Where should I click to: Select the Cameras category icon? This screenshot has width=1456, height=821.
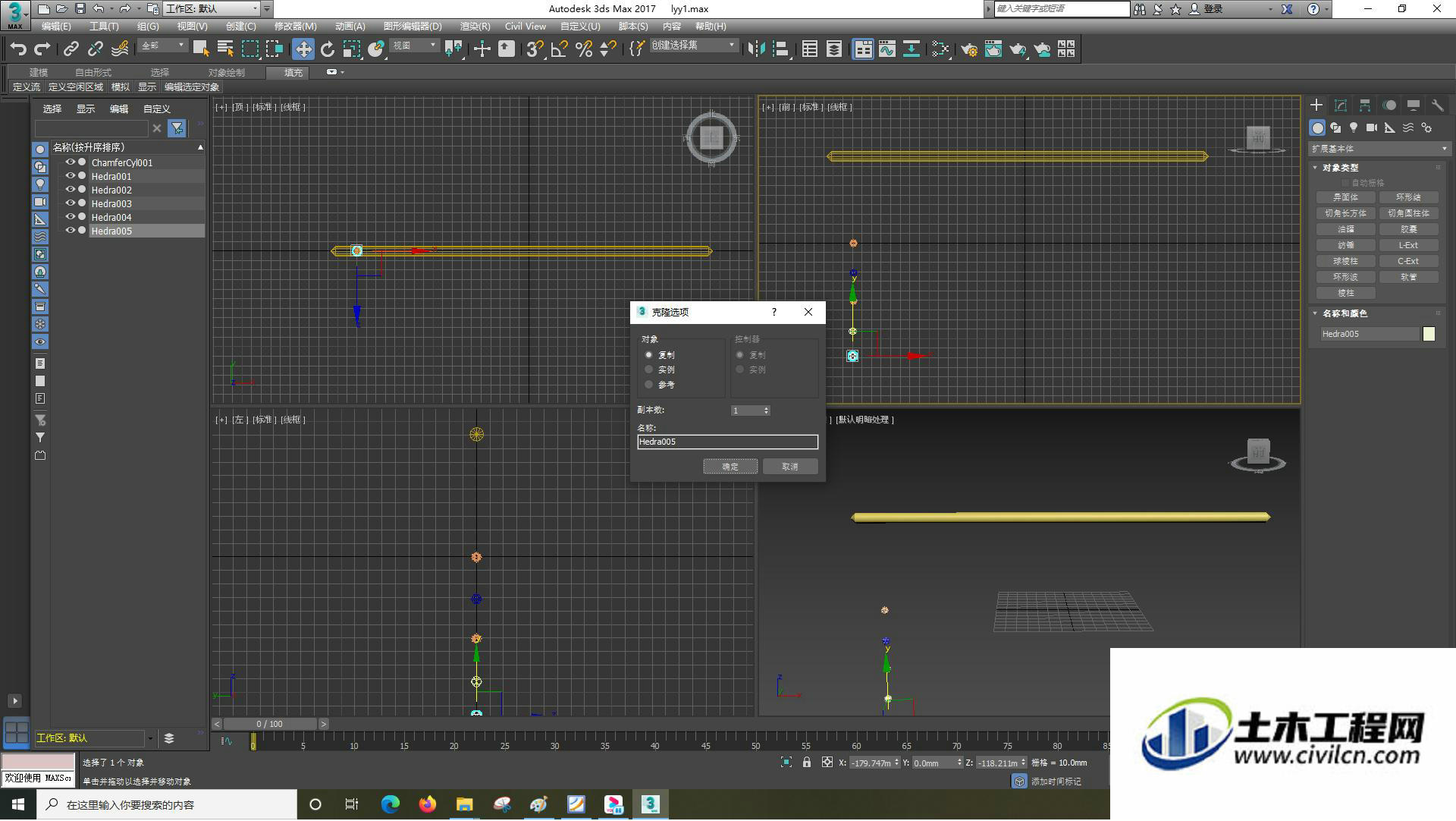click(x=1372, y=127)
